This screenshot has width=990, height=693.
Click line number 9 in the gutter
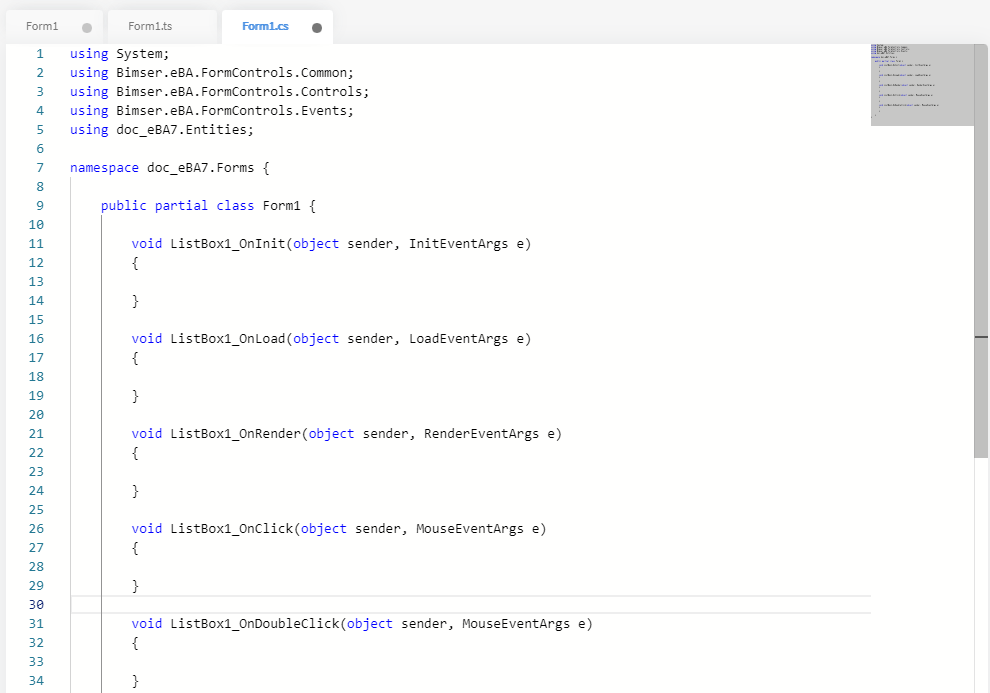(x=40, y=205)
